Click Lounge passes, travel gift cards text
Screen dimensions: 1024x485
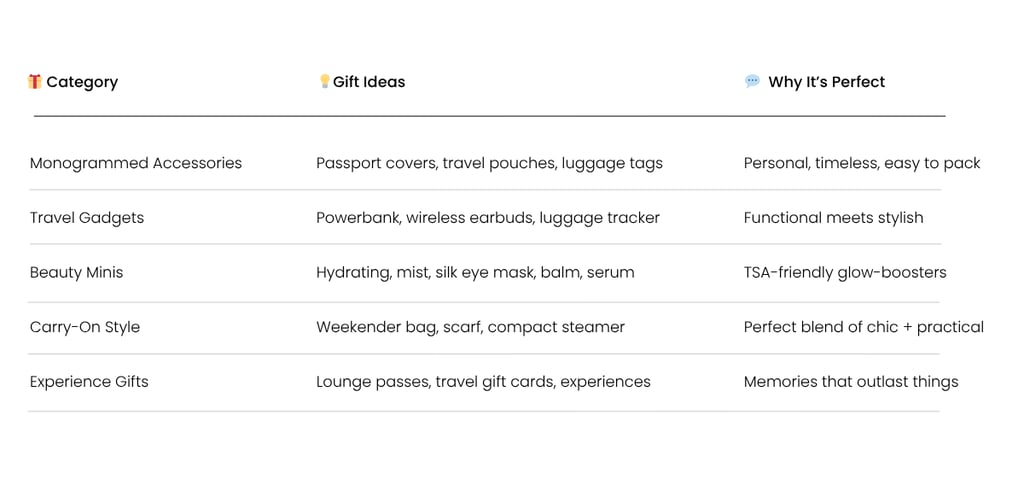(x=483, y=381)
